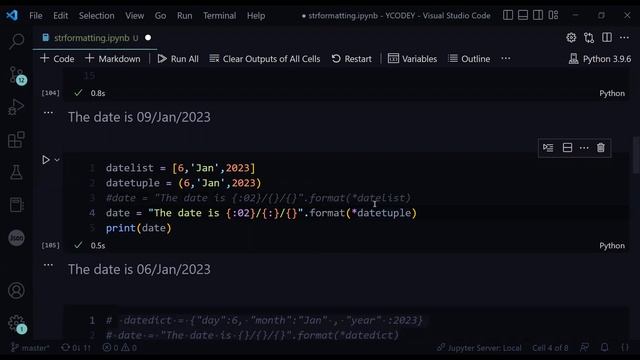Screen dimensions: 640x360
Task: Click the 0.5s execution time label
Action: (98, 245)
